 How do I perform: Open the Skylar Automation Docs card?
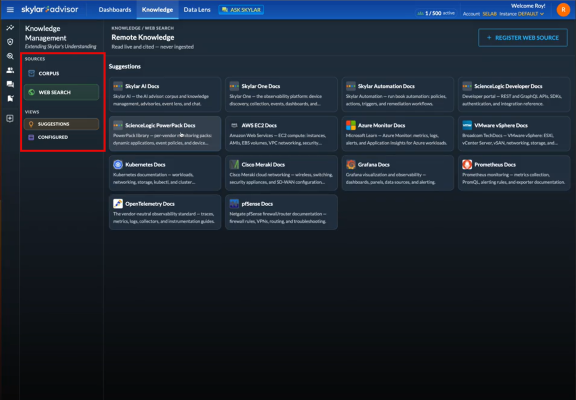[398, 94]
